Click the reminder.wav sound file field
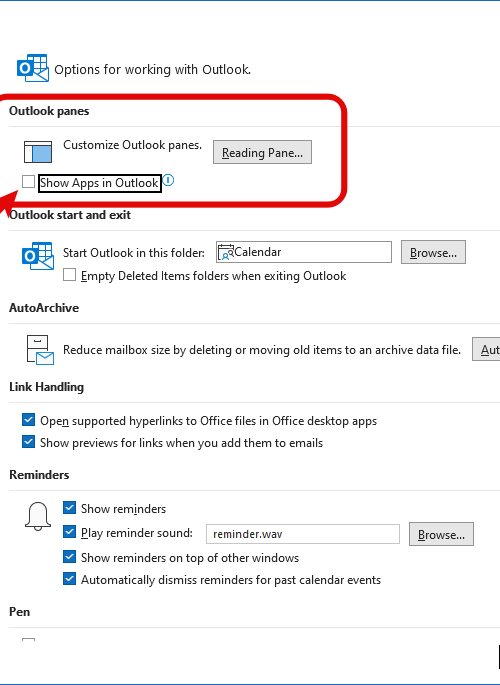 [303, 534]
